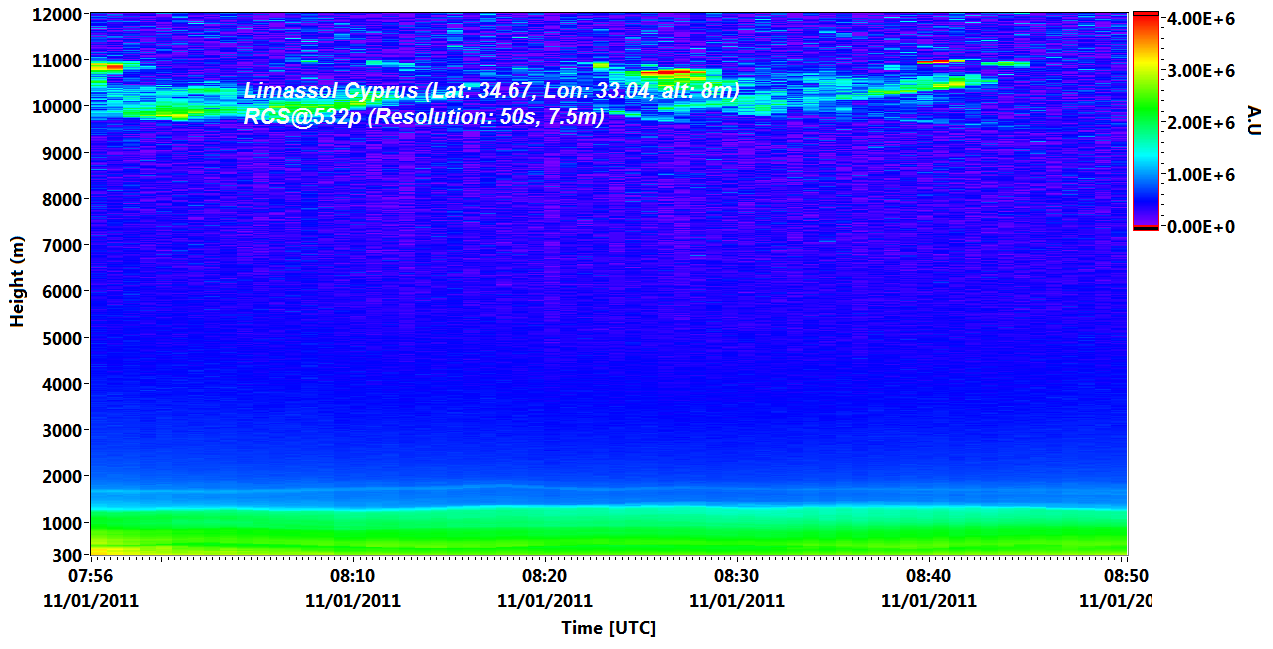Select the 0.00E+0 color scale label
Image resolution: width=1273 pixels, height=649 pixels.
tap(1199, 226)
